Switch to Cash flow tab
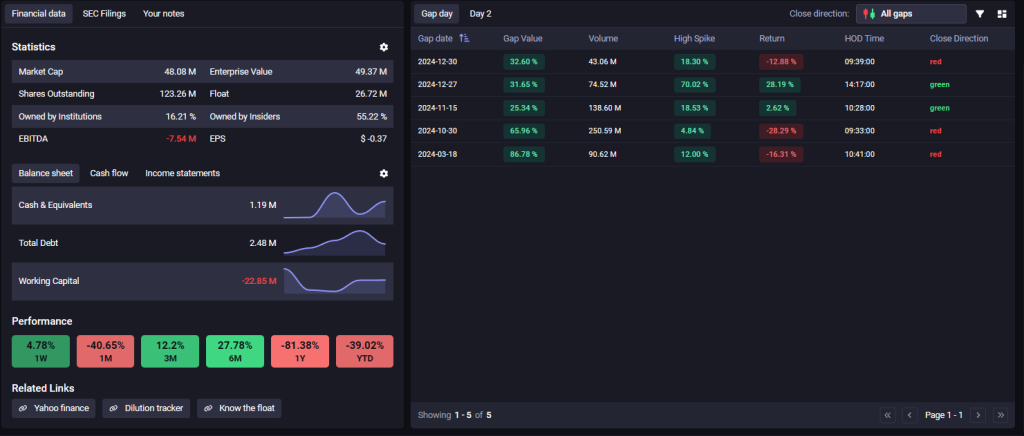The image size is (1024, 436). click(109, 173)
